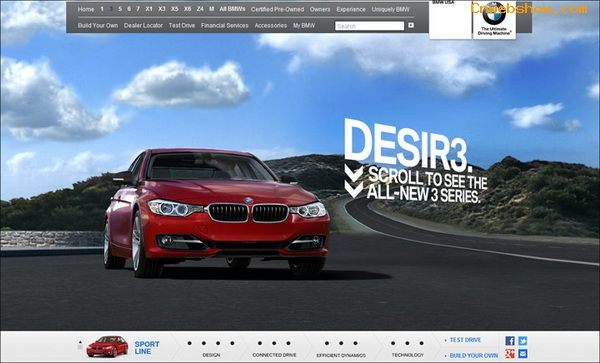Jump to the EFFICIENT DYNAMICS section
The height and width of the screenshot is (363, 600).
click(x=341, y=355)
